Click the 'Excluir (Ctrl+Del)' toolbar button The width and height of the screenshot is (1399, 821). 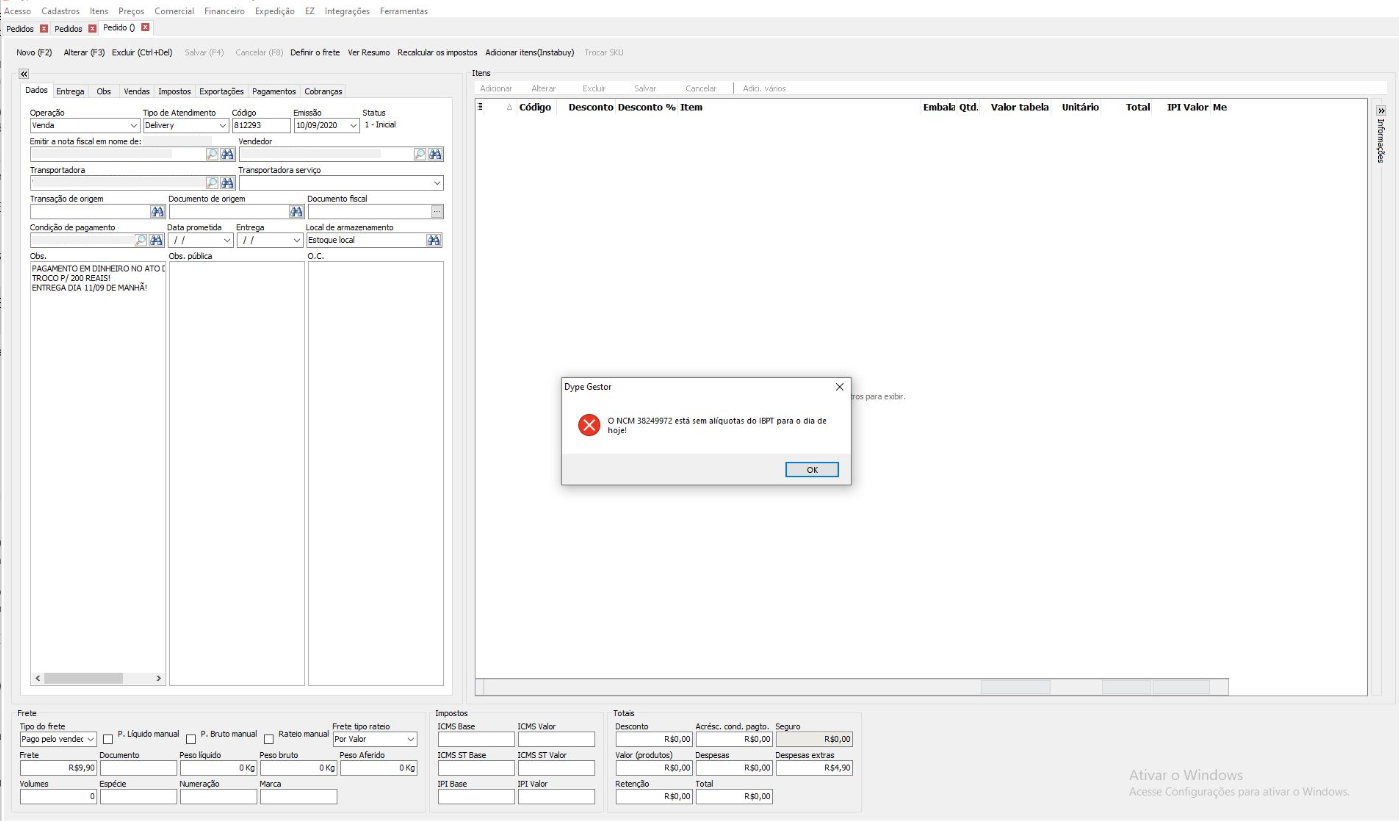[142, 52]
